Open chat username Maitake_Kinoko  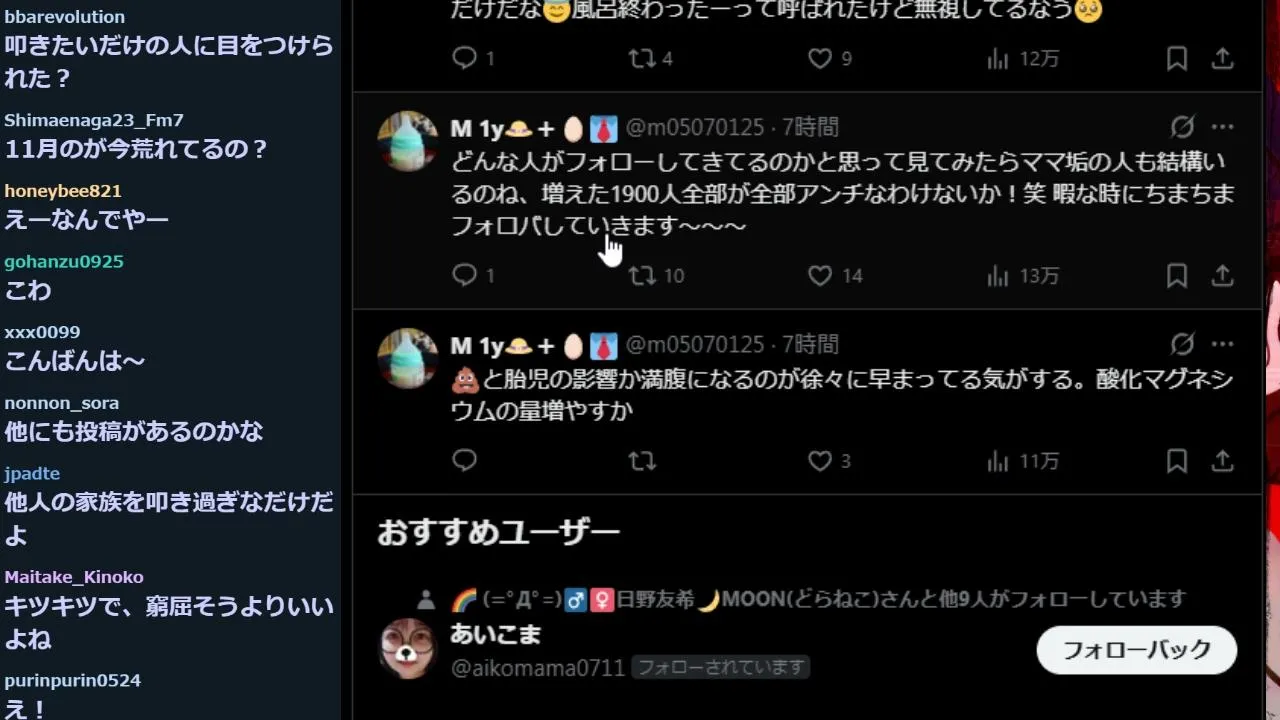[74, 577]
